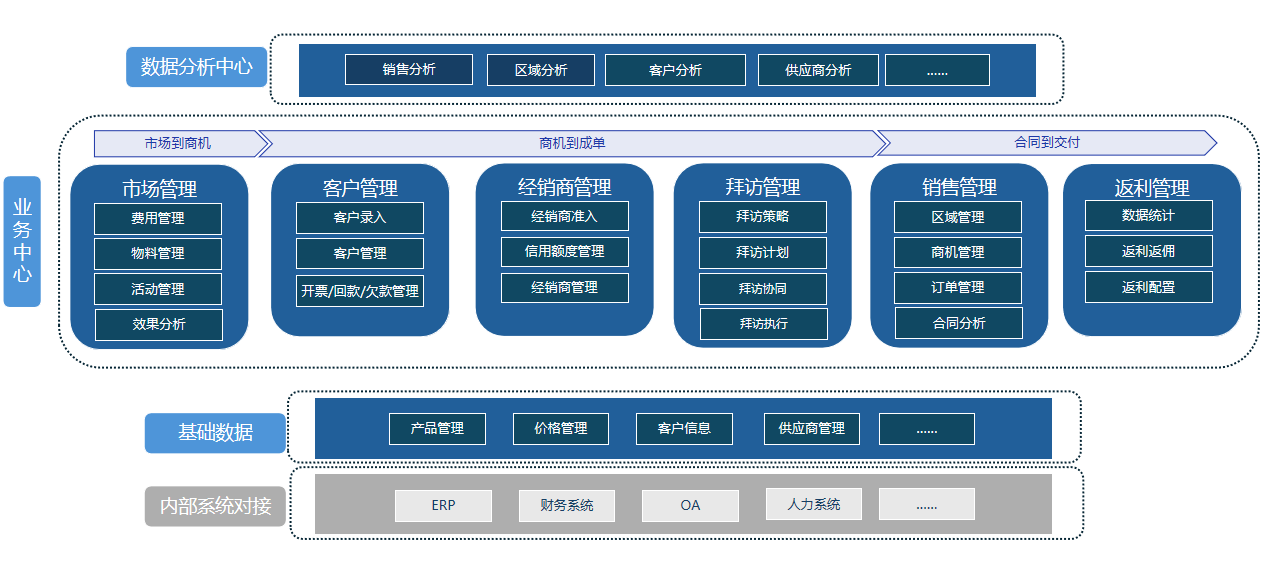Image resolution: width=1269 pixels, height=565 pixels.
Task: Open 客户分析 in data analysis center
Action: point(675,70)
